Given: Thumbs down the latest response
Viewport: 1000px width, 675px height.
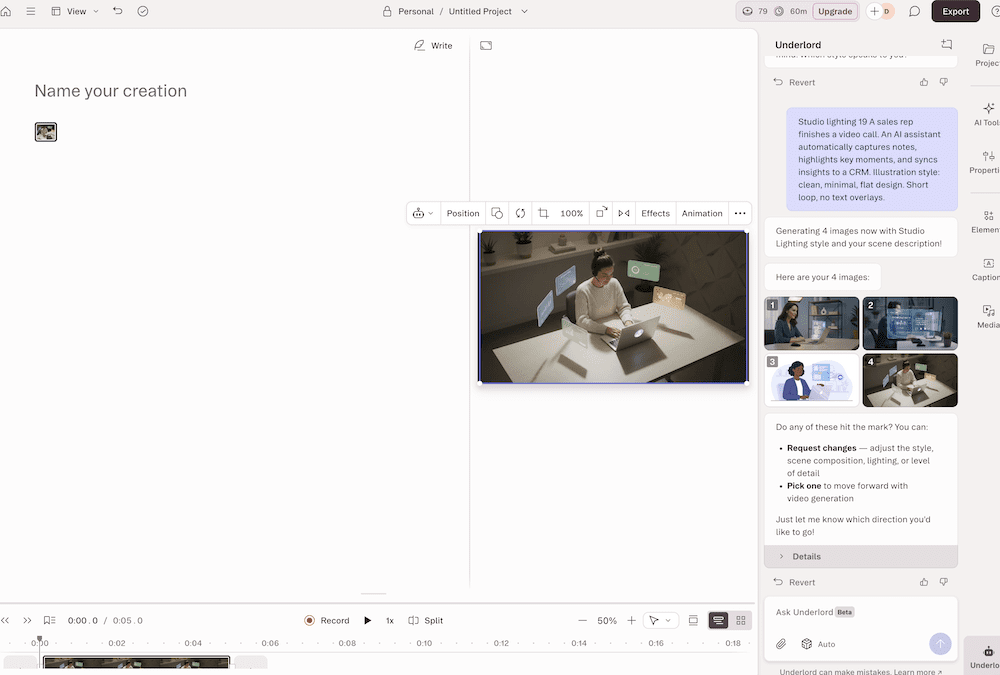Looking at the screenshot, I should [x=944, y=582].
